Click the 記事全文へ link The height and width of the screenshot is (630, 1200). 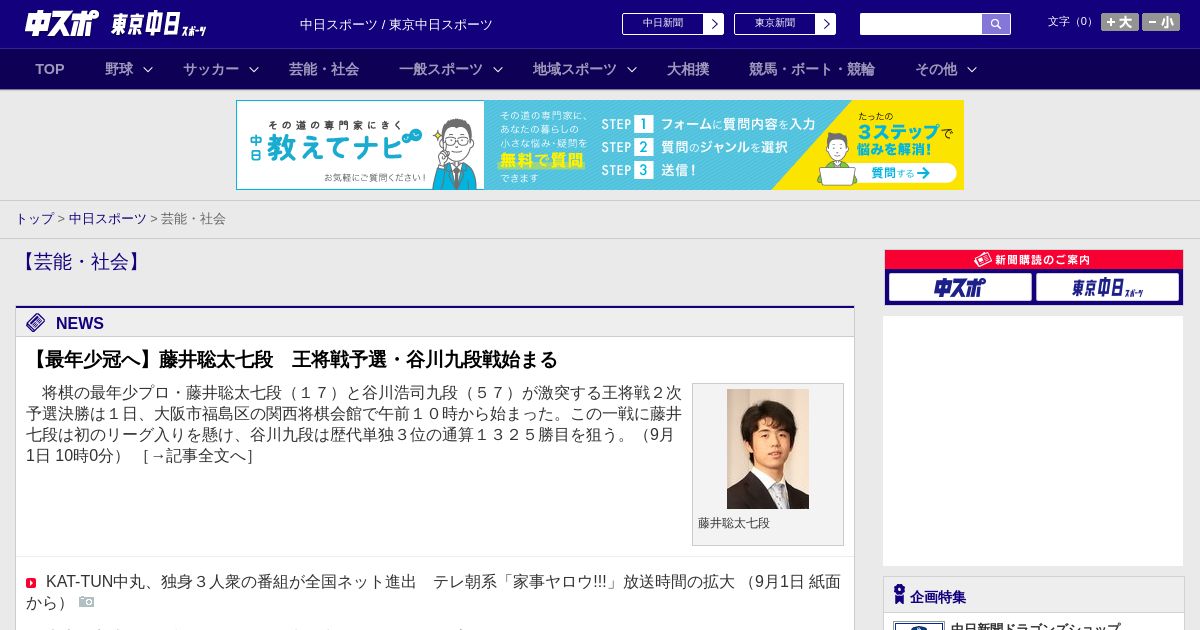tap(198, 456)
